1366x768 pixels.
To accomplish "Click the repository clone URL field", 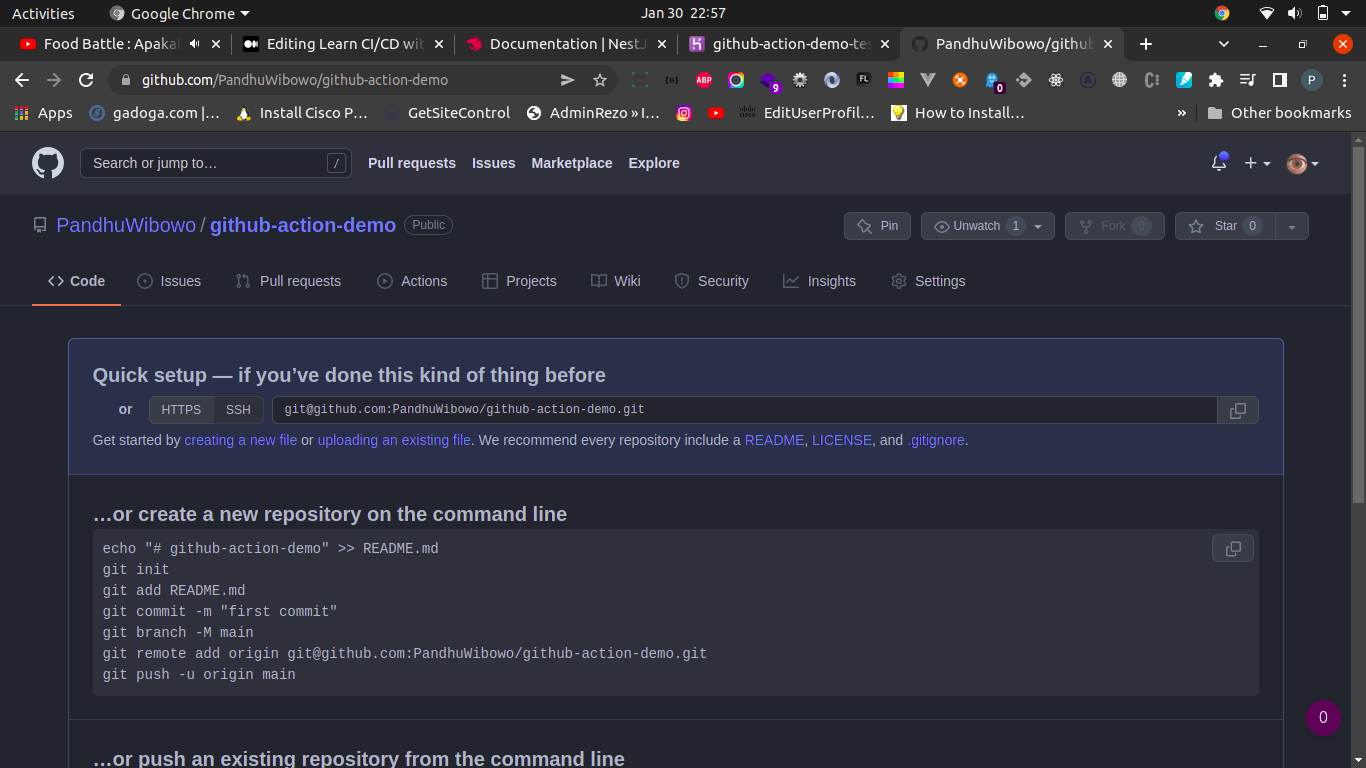I will pyautogui.click(x=744, y=410).
